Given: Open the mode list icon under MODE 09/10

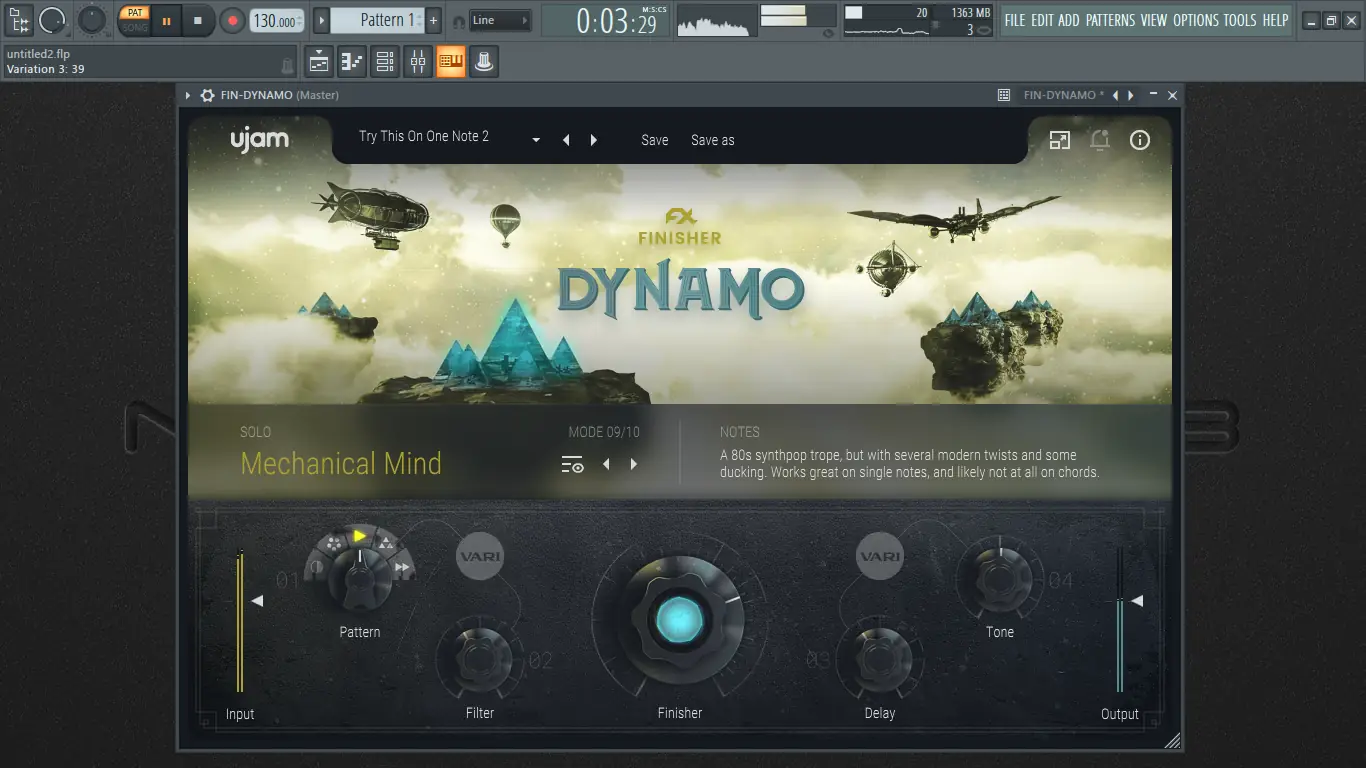Looking at the screenshot, I should pyautogui.click(x=571, y=464).
